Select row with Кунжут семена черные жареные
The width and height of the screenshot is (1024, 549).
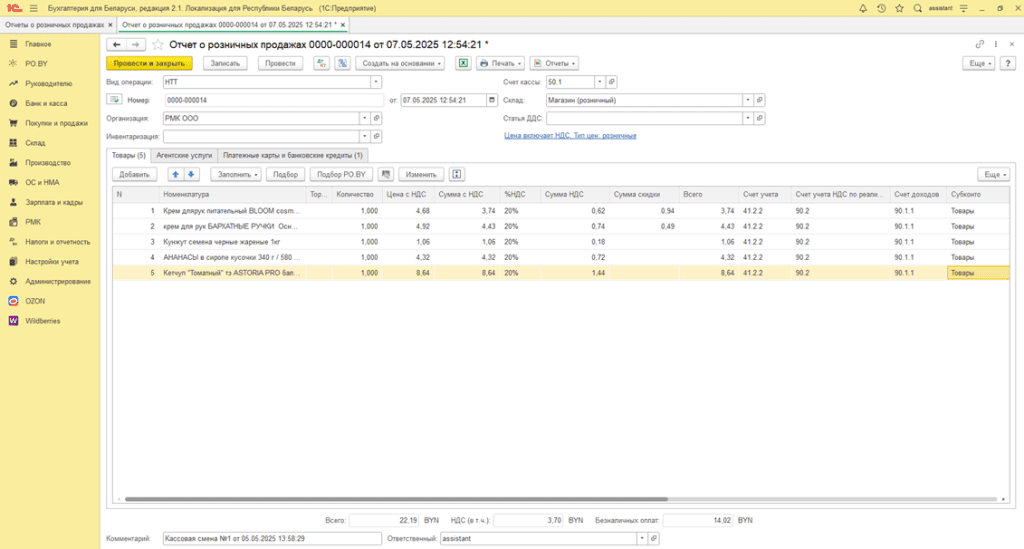coord(560,242)
